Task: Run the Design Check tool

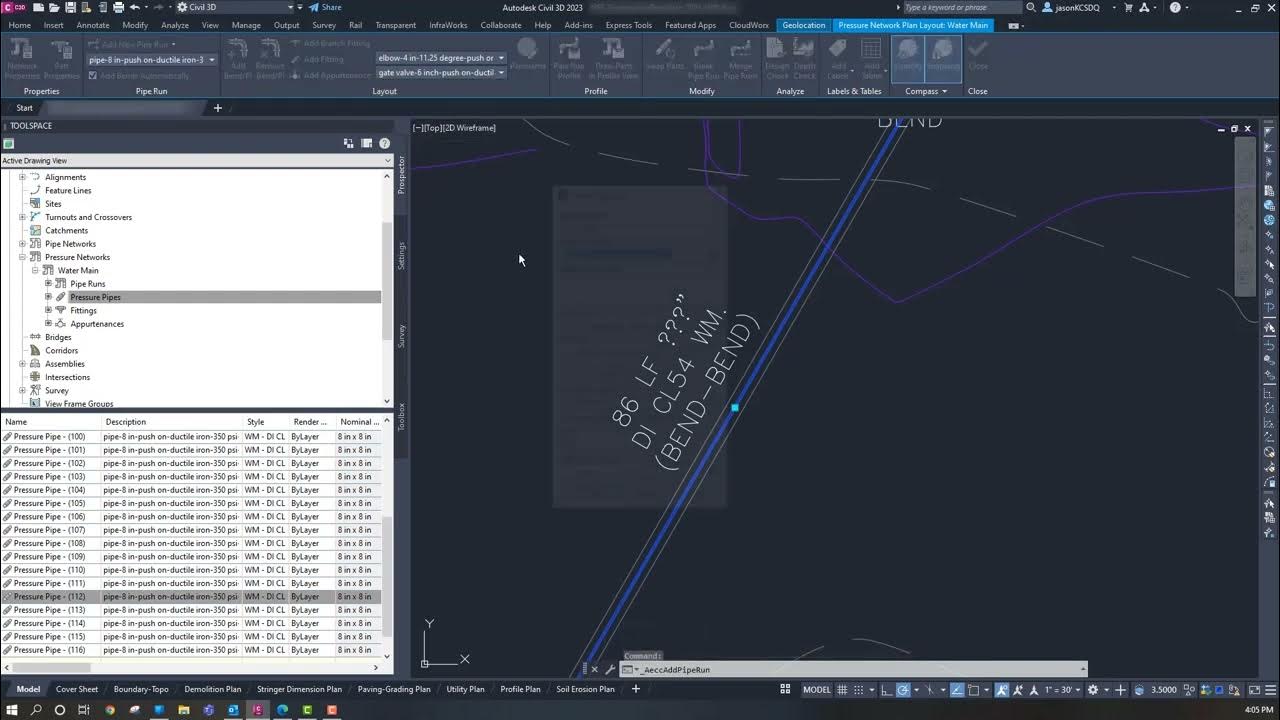Action: pos(777,59)
